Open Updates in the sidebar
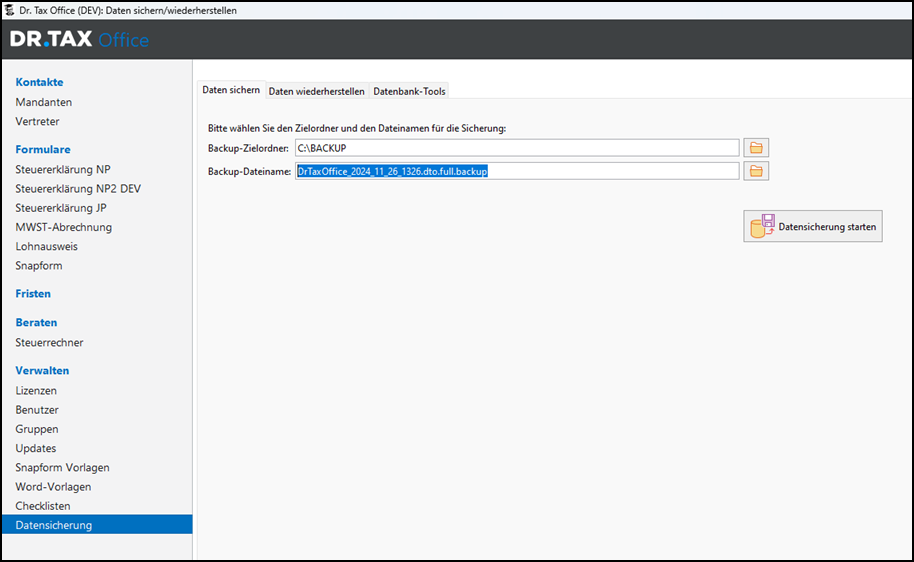 36,448
